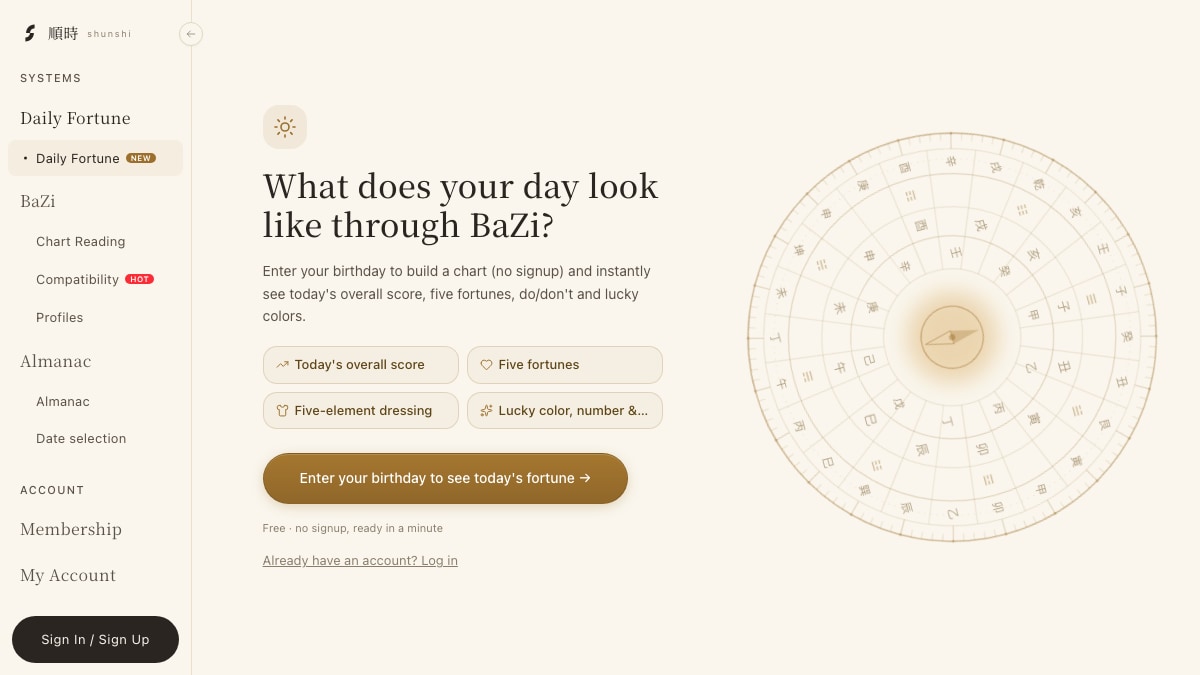Viewport: 1200px width, 675px height.
Task: Expand the Almanac section heading
Action: coord(56,361)
